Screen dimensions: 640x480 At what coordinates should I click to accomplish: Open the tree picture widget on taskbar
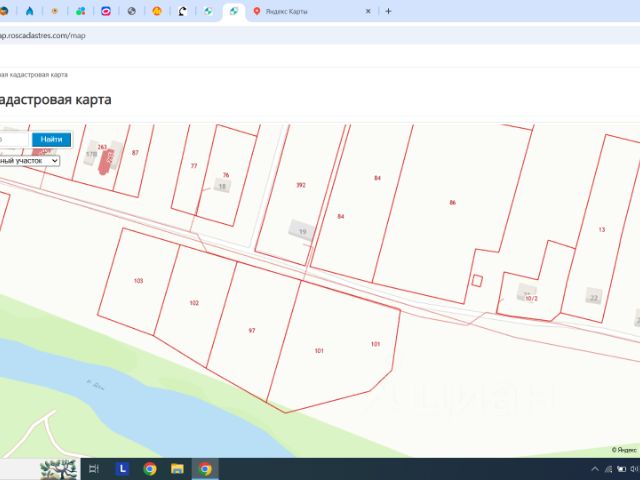[60, 469]
